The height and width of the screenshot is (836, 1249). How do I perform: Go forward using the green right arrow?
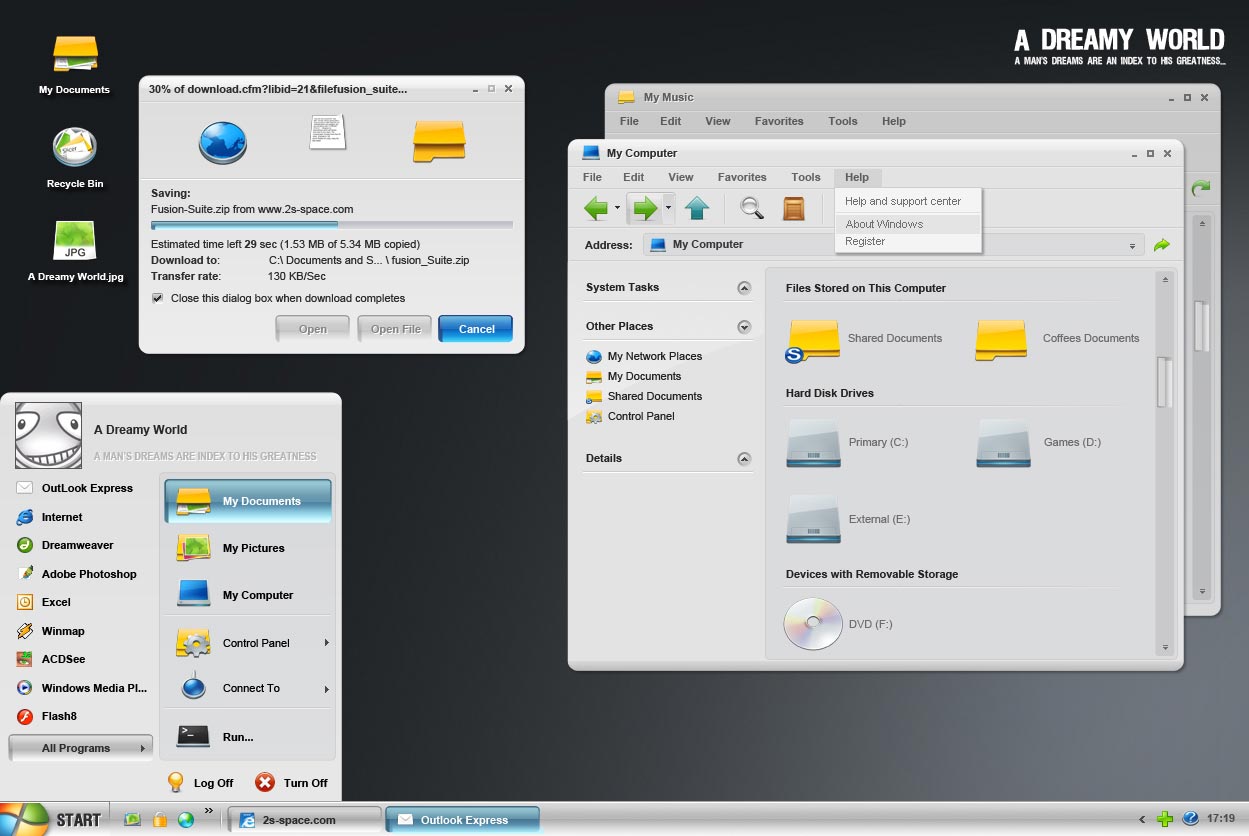(646, 208)
